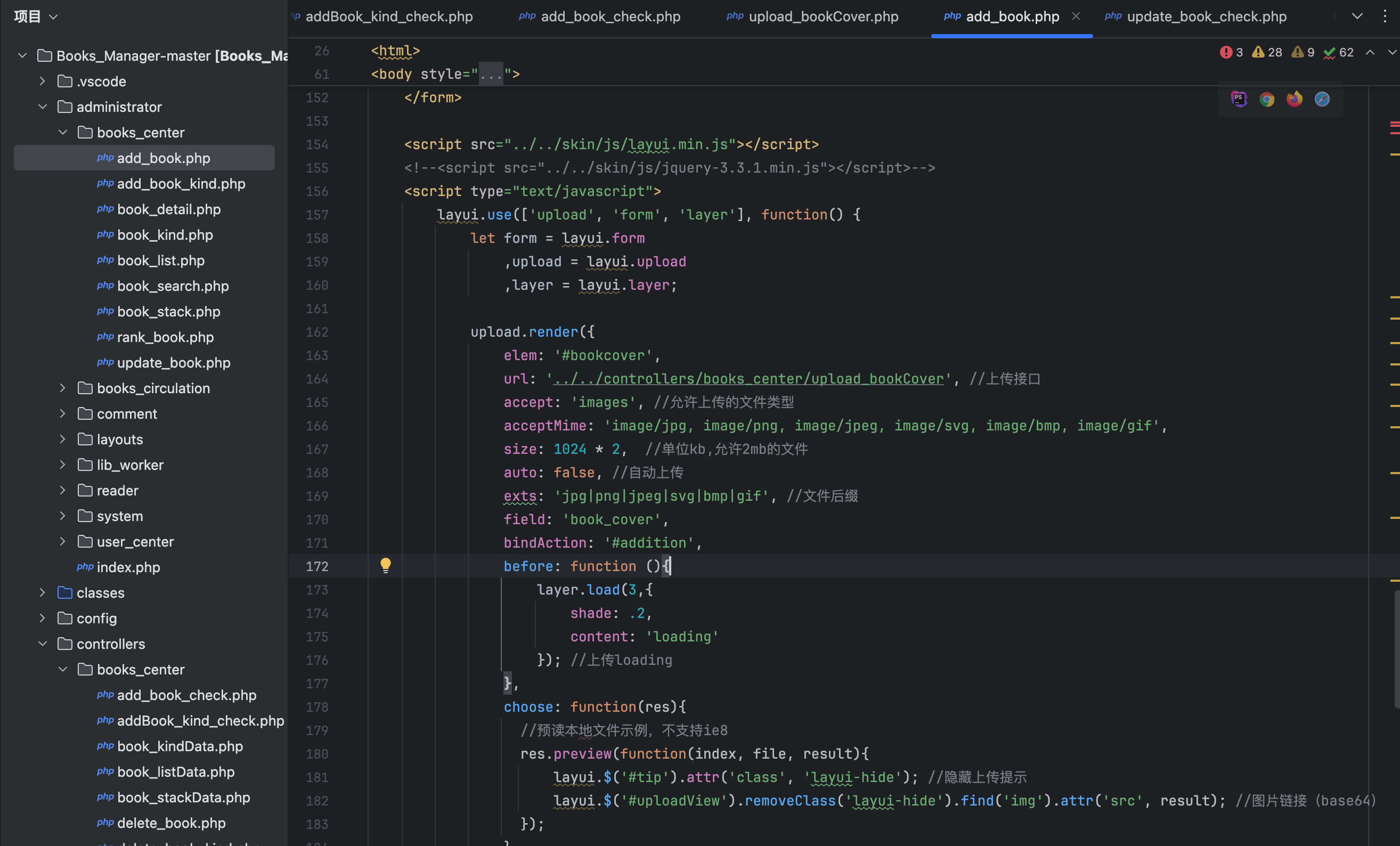The width and height of the screenshot is (1400, 846).
Task: Open book_list.php in project tree
Action: click(x=160, y=260)
